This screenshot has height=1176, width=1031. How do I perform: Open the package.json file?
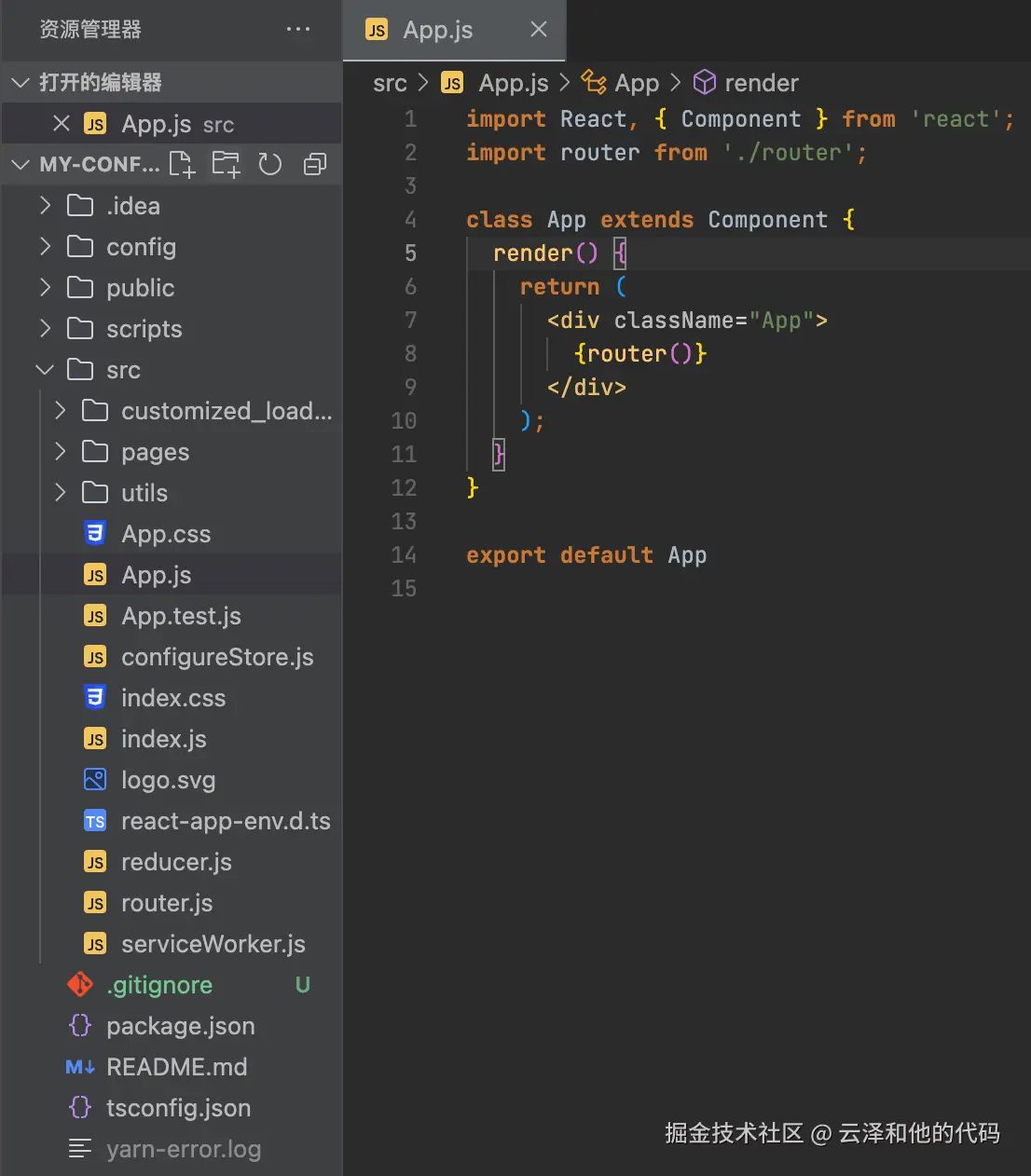pyautogui.click(x=180, y=1026)
